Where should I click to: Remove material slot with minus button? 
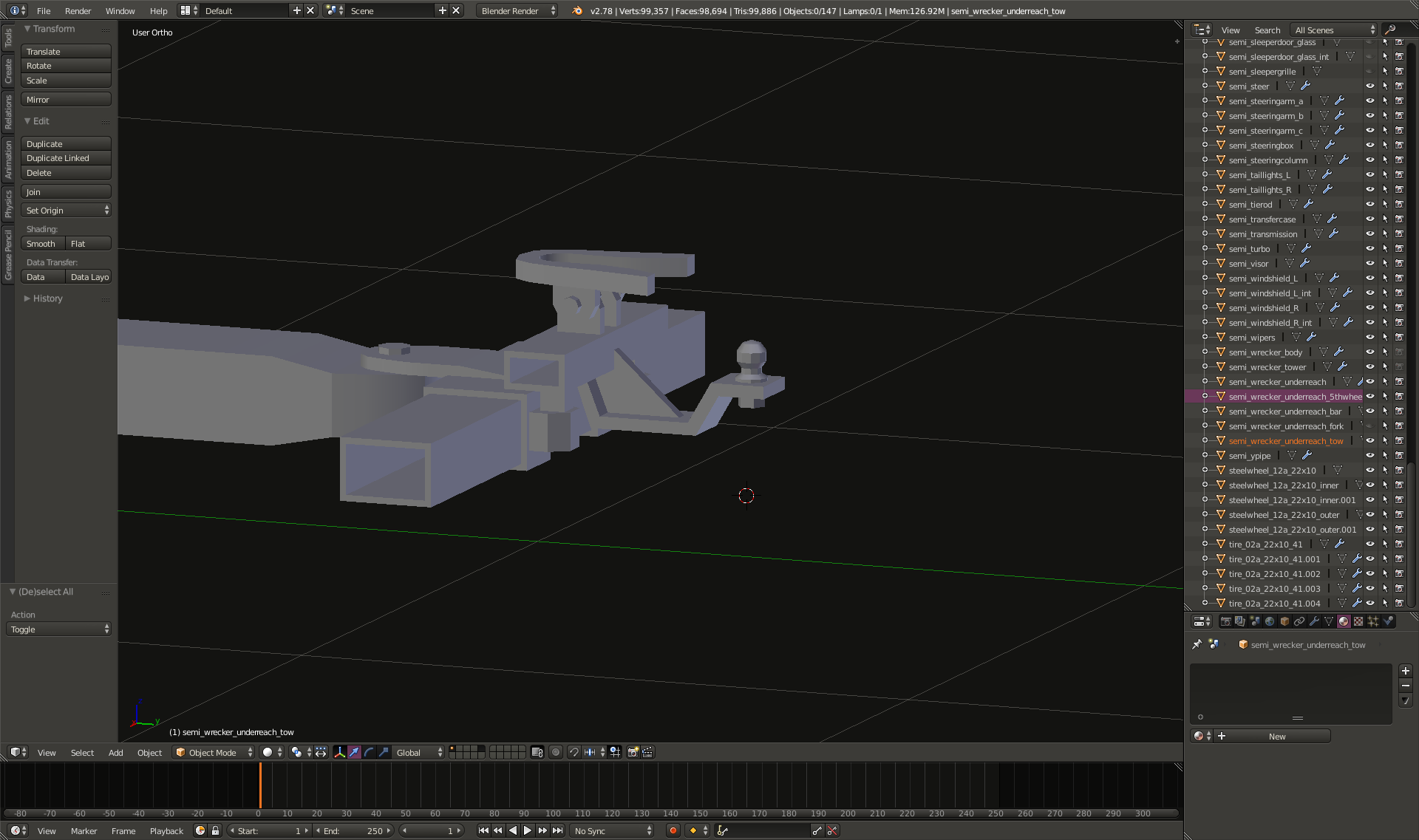(1406, 686)
